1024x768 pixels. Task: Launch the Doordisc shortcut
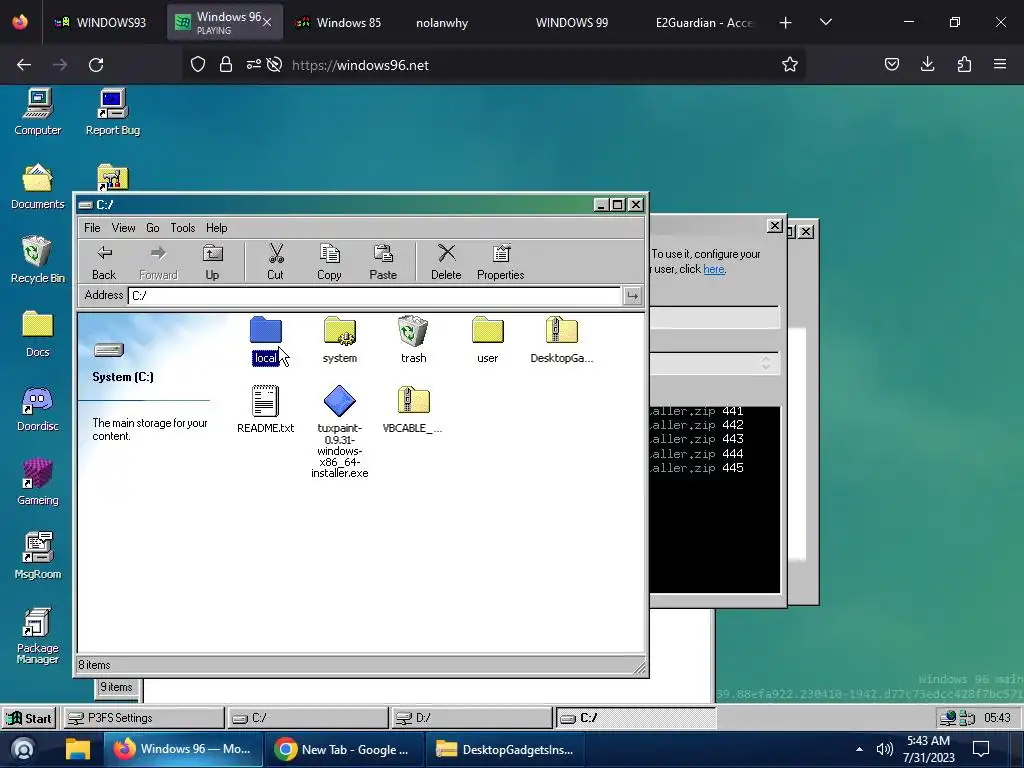tap(38, 408)
